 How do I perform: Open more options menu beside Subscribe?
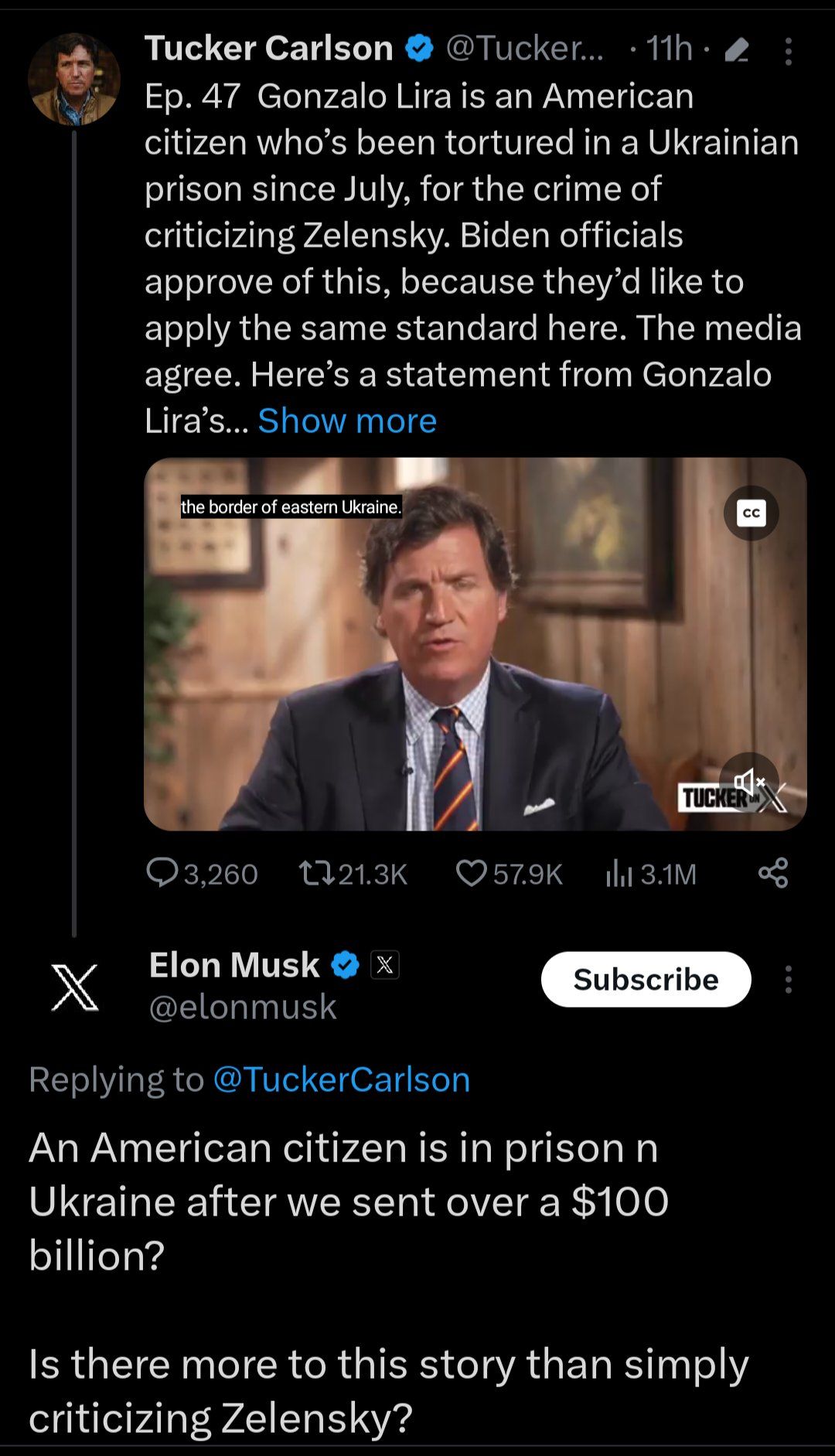[788, 979]
